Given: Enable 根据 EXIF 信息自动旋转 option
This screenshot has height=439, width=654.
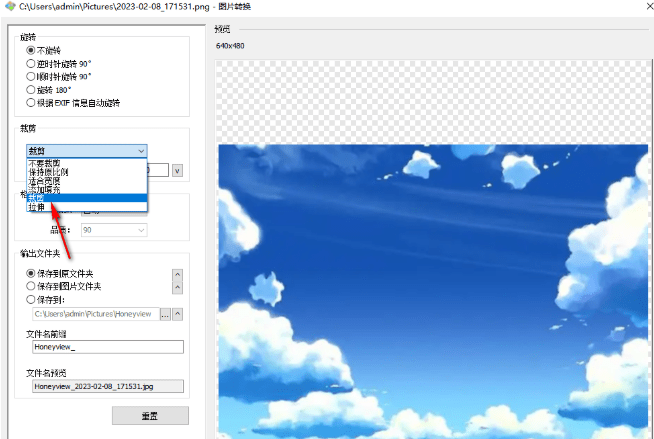Looking at the screenshot, I should (31, 102).
